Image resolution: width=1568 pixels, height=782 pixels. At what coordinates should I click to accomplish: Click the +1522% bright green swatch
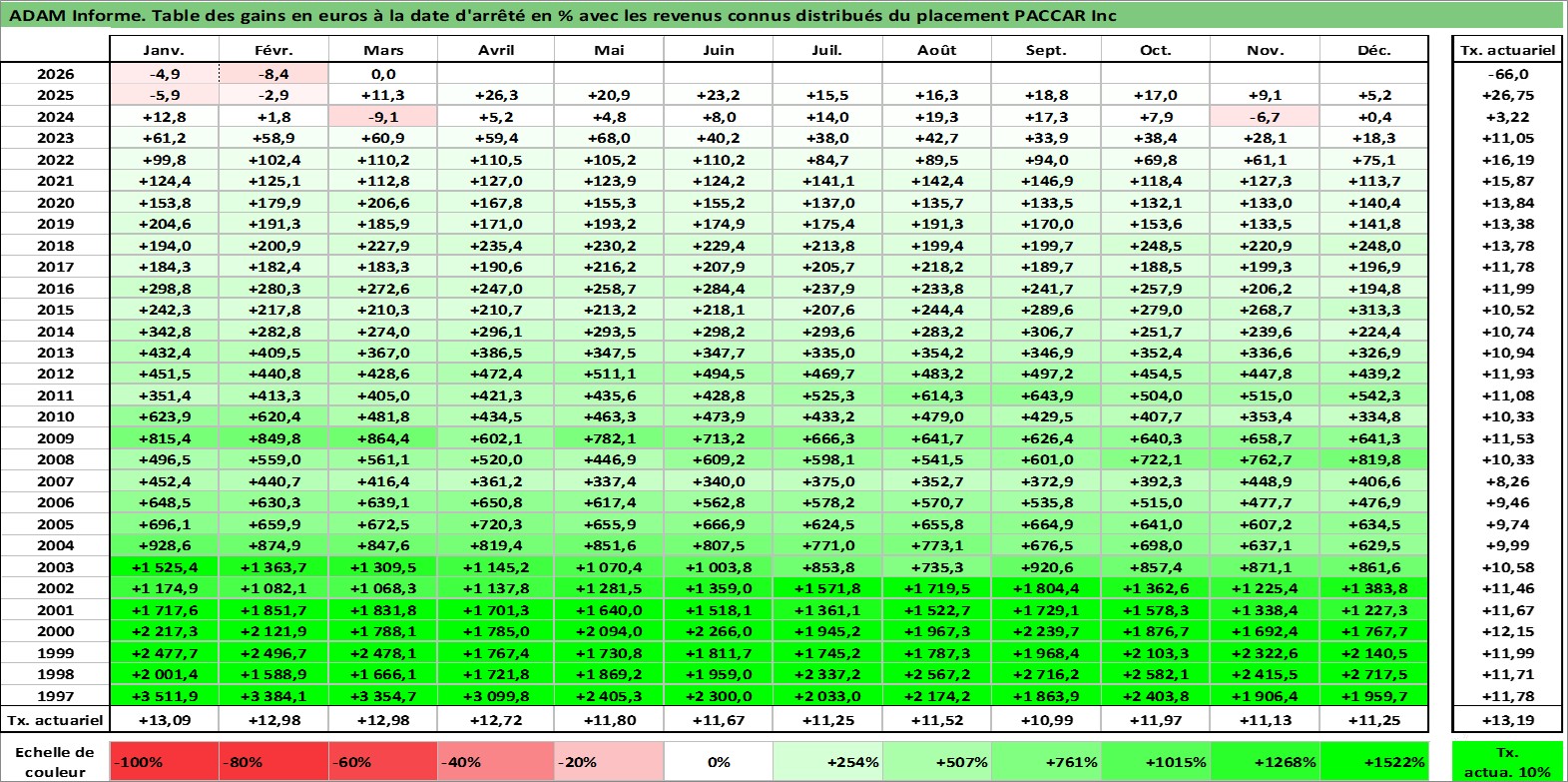pyautogui.click(x=1374, y=761)
